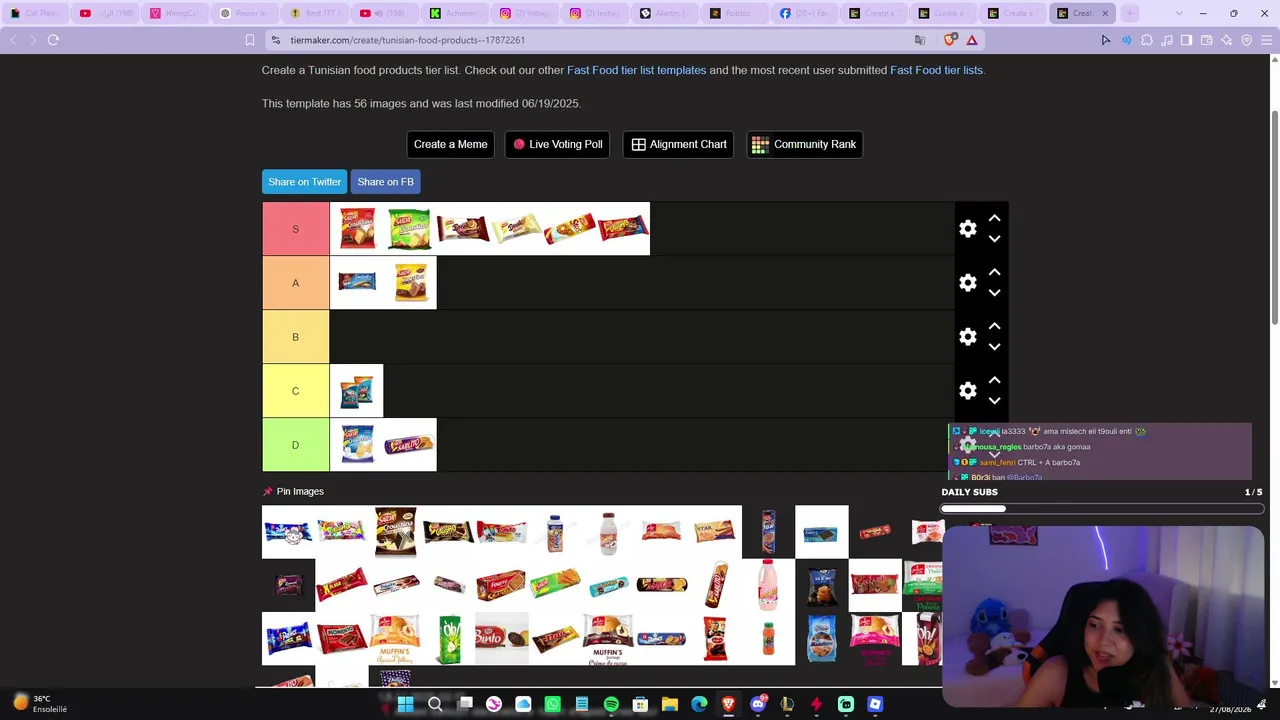Share the tier list on Twitter
Screen dimensions: 1280x720
304,182
